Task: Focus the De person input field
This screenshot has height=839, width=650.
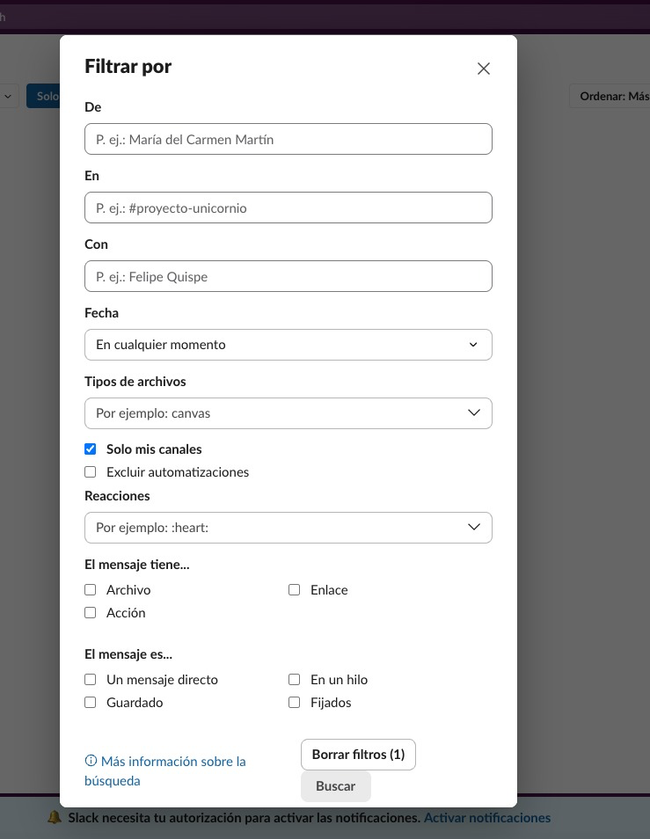Action: click(x=288, y=139)
